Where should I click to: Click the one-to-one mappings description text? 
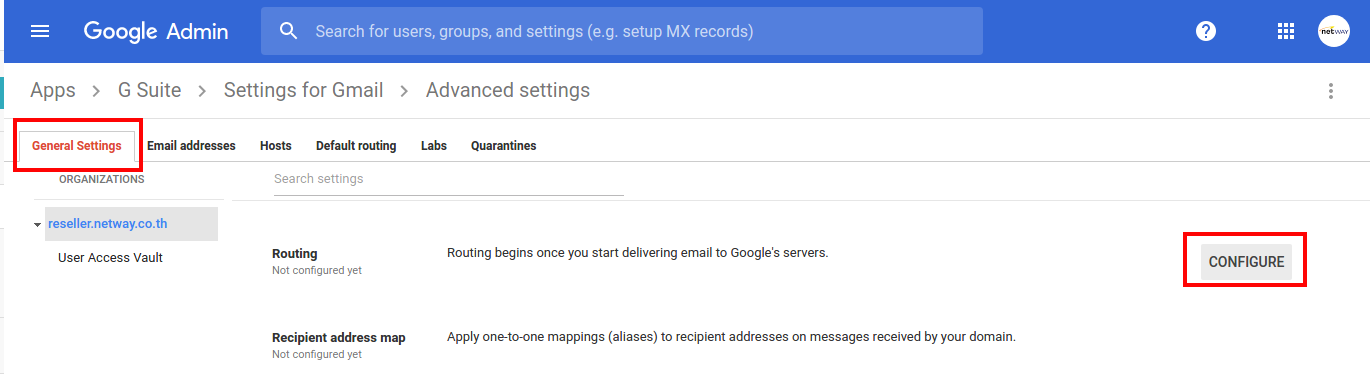pyautogui.click(x=731, y=337)
